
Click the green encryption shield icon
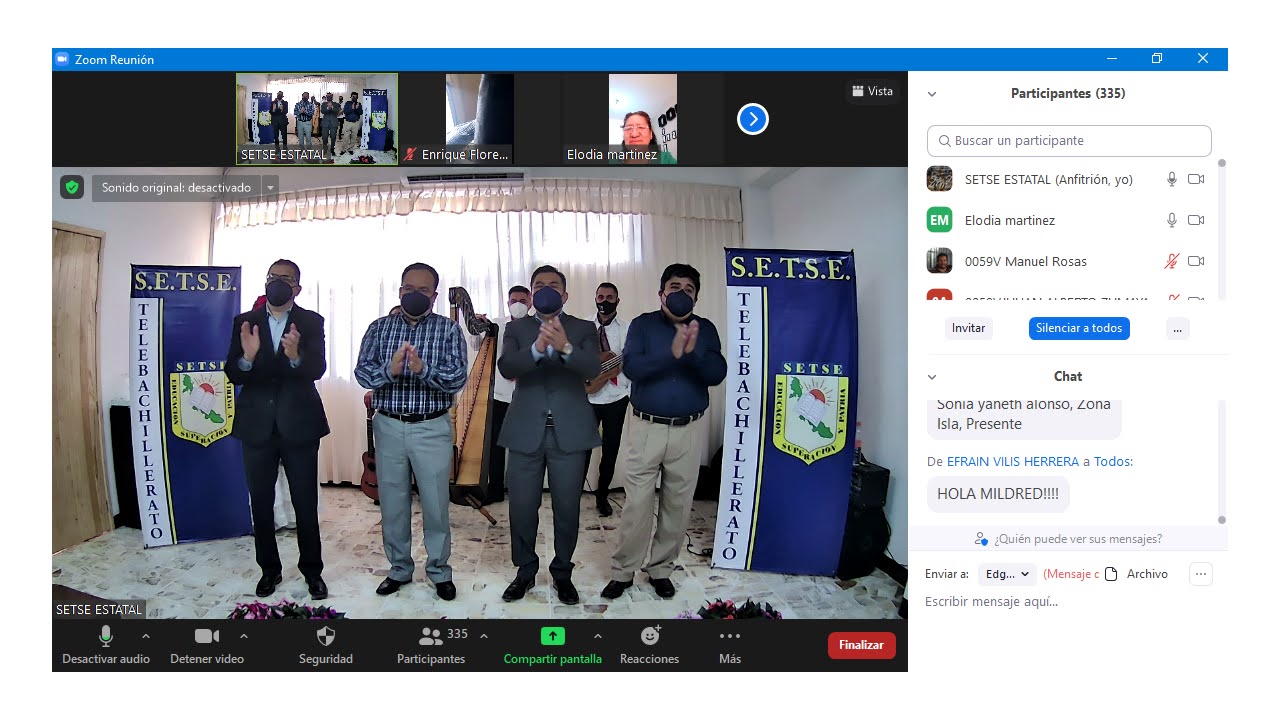[x=71, y=187]
